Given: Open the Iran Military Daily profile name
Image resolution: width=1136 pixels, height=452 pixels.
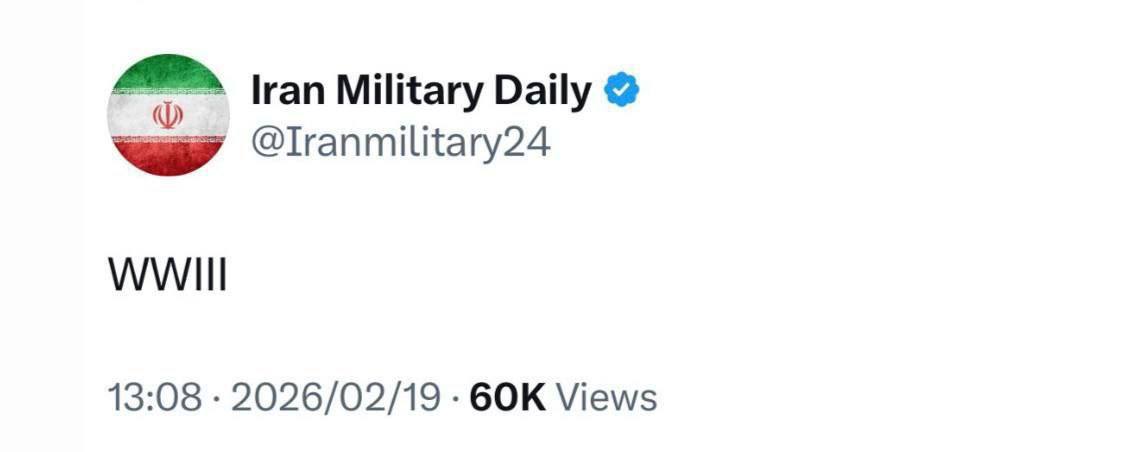Looking at the screenshot, I should (421, 93).
